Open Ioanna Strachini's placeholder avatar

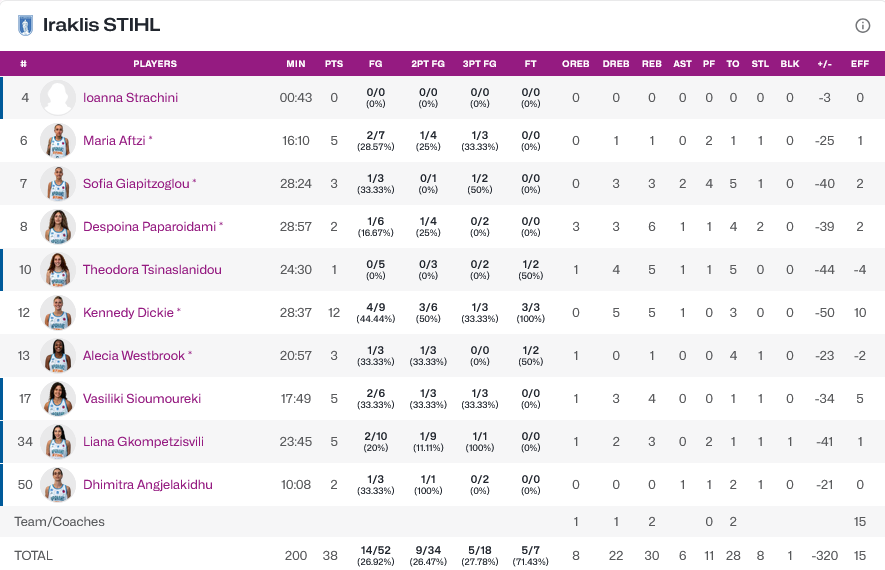click(x=58, y=98)
